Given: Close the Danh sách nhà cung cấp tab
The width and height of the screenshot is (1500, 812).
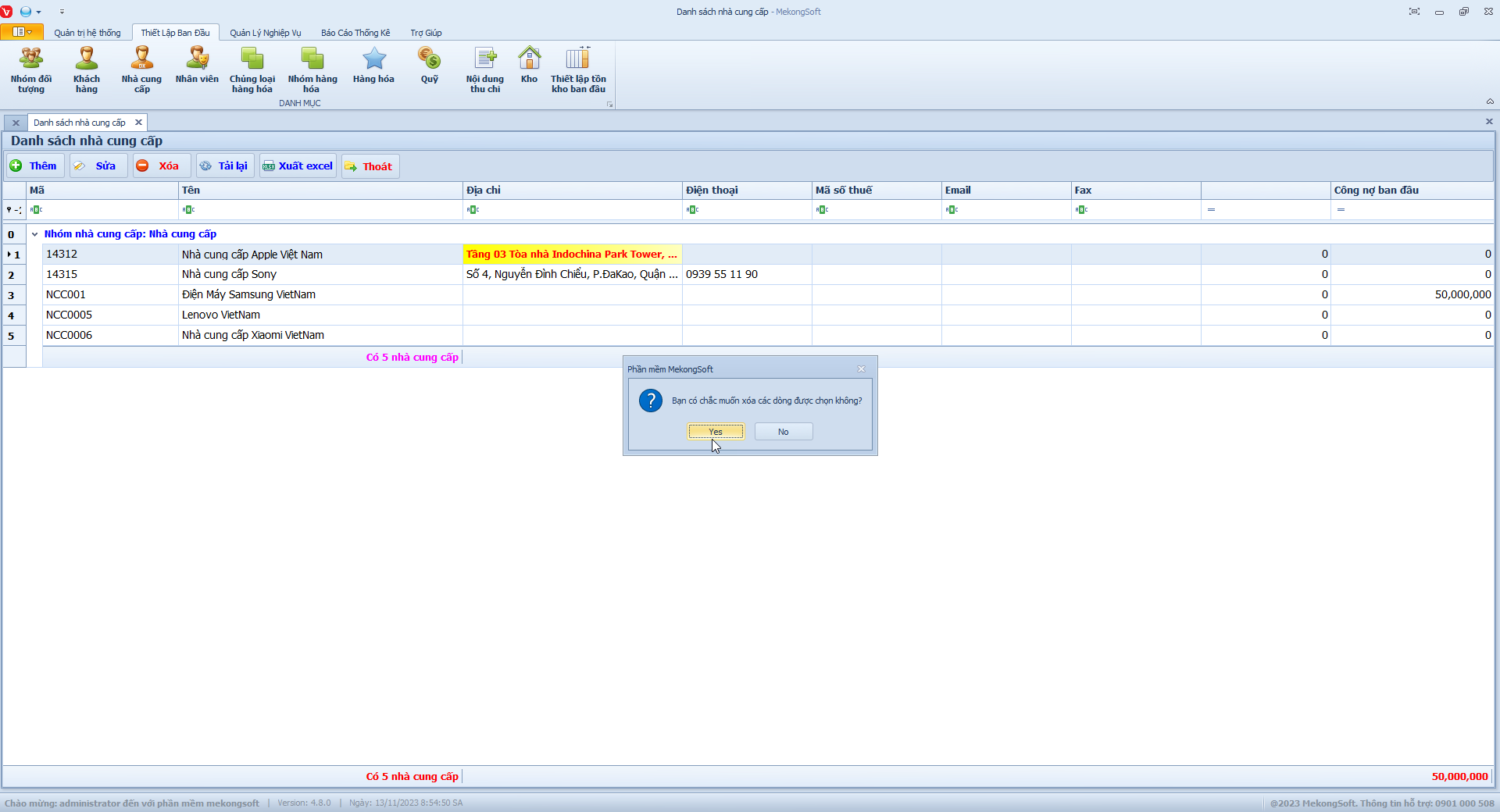Looking at the screenshot, I should coord(138,123).
